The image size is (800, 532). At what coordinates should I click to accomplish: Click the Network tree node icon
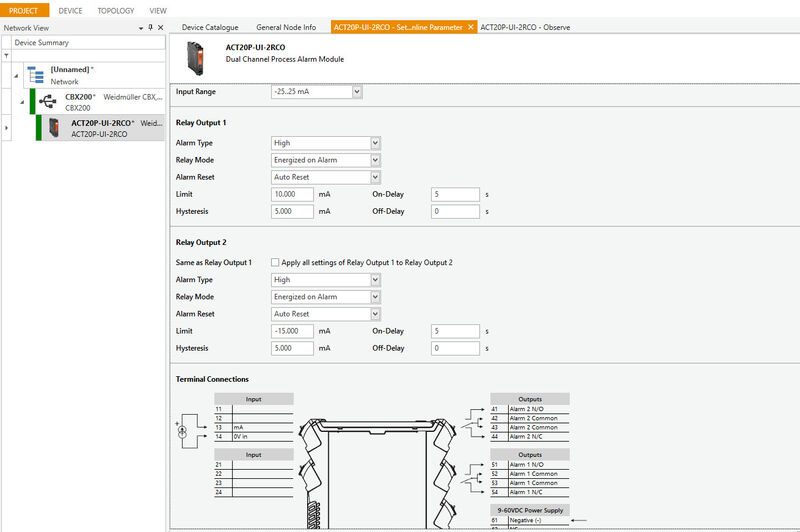click(35, 75)
